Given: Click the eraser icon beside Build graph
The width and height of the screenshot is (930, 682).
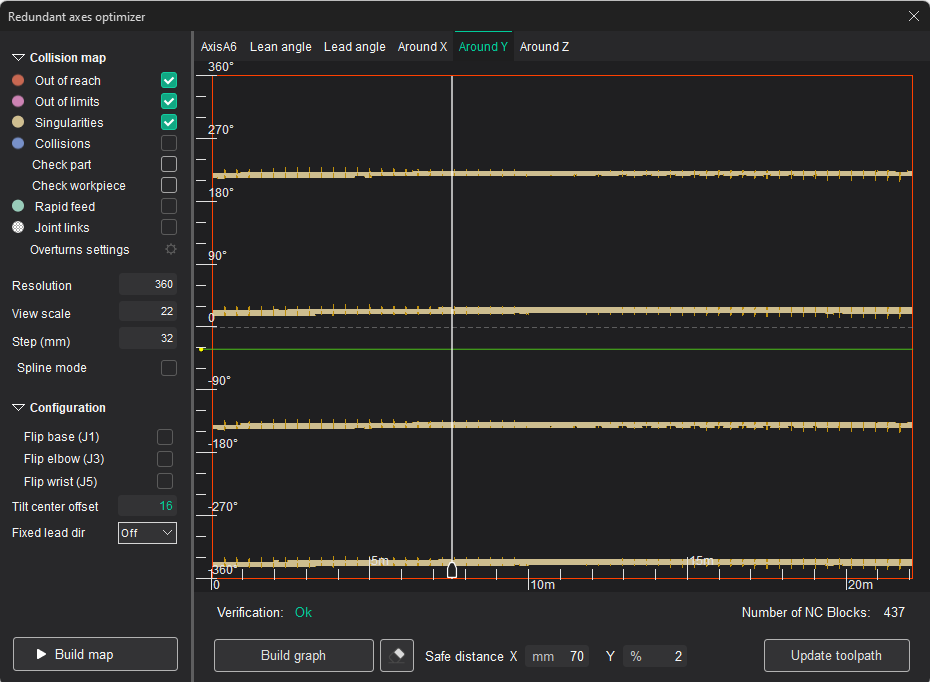Looking at the screenshot, I should [x=397, y=656].
